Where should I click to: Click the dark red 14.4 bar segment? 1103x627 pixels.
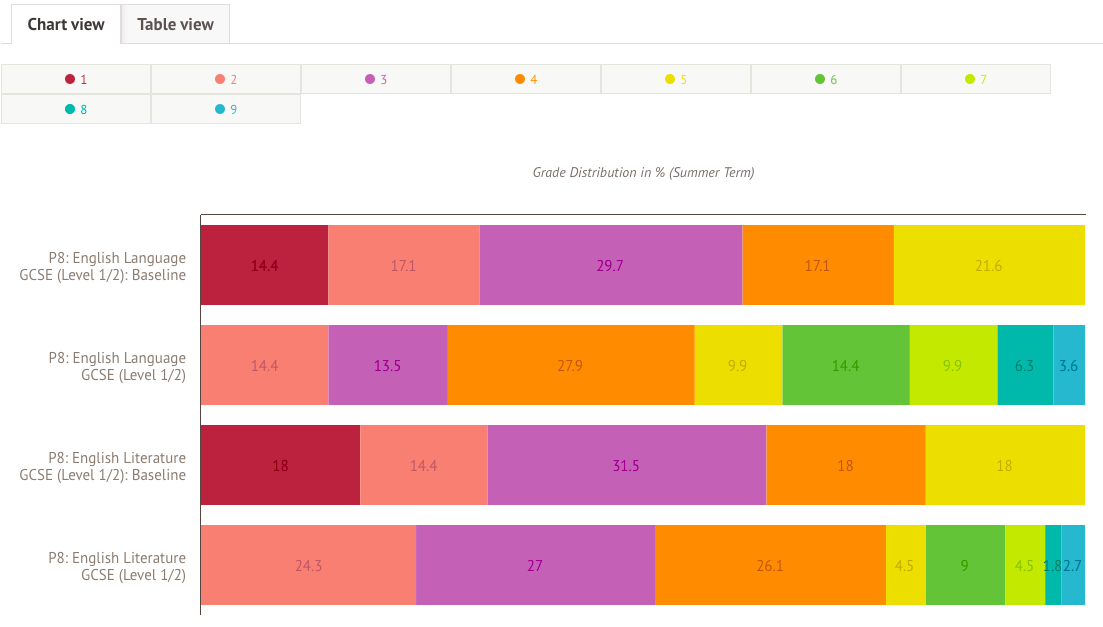pyautogui.click(x=264, y=265)
